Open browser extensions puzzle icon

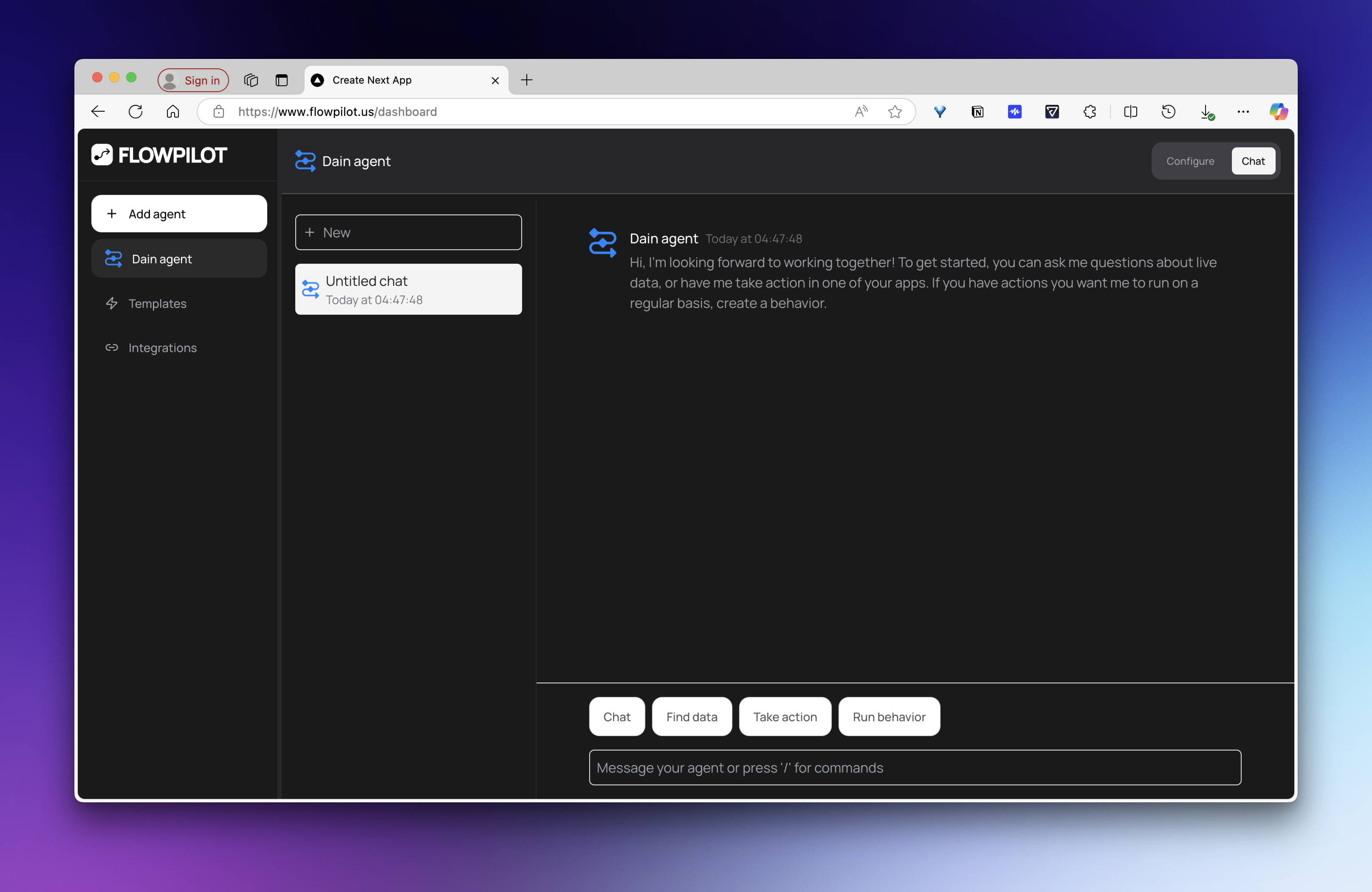pyautogui.click(x=1090, y=111)
